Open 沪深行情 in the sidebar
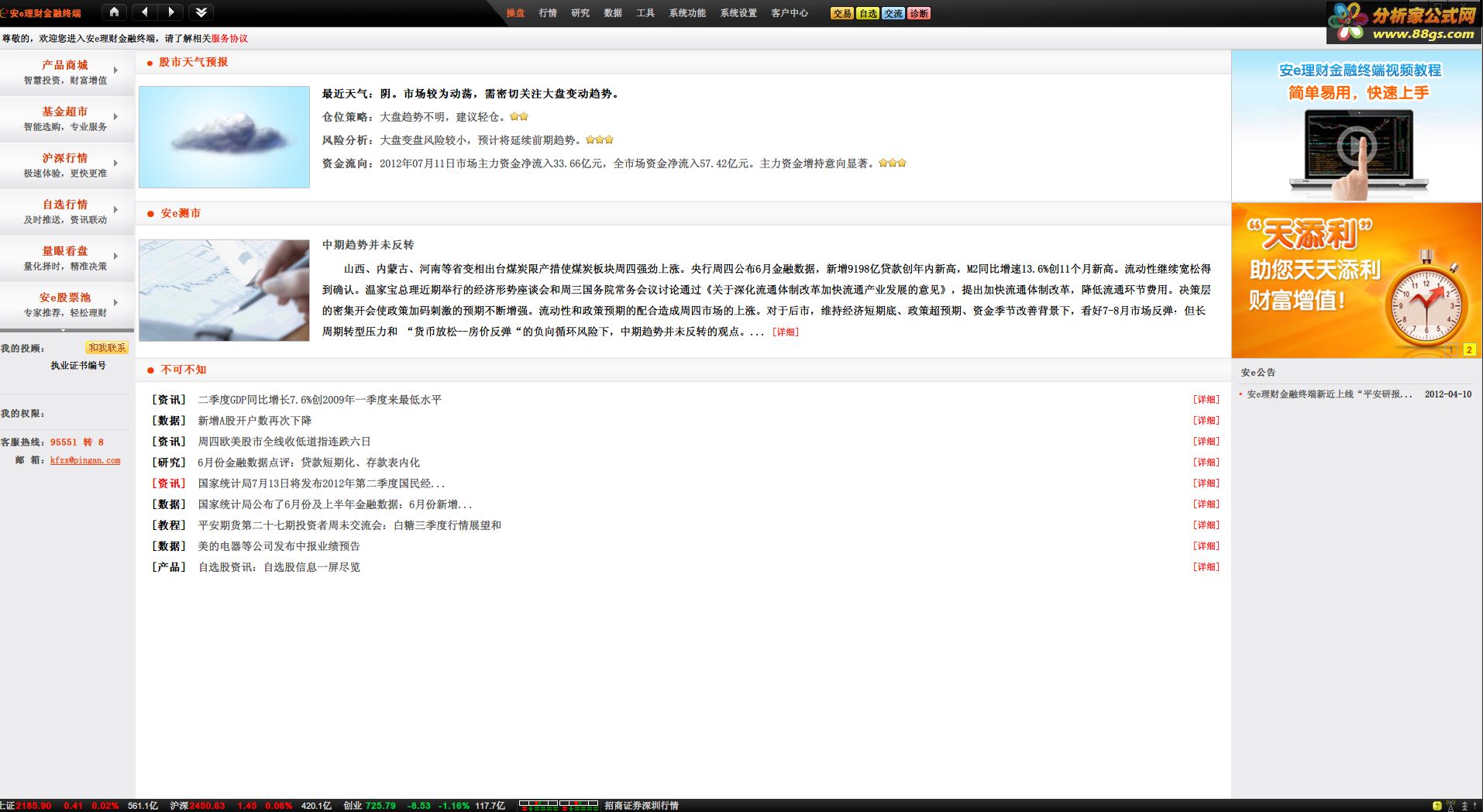 65,158
